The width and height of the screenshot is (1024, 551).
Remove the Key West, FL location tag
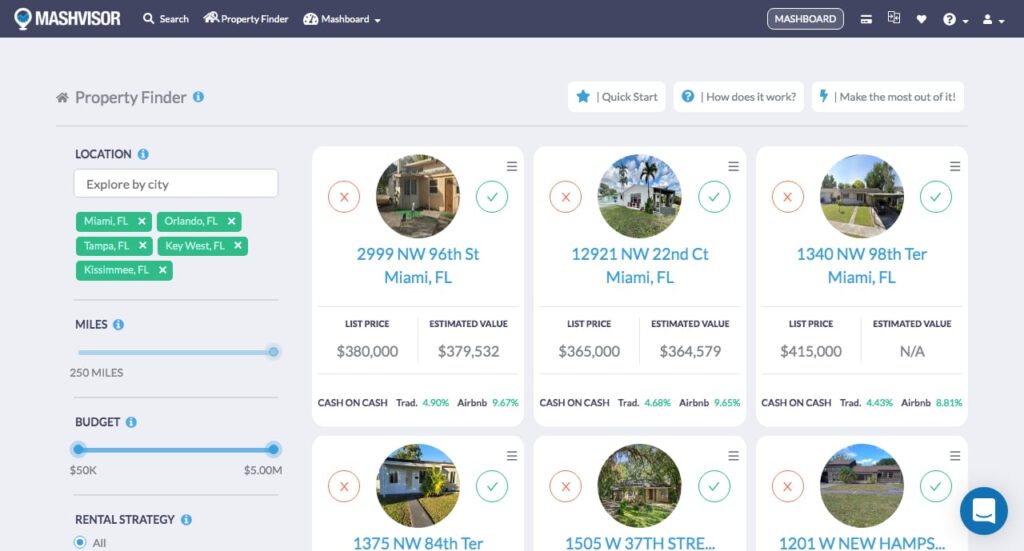pos(237,246)
